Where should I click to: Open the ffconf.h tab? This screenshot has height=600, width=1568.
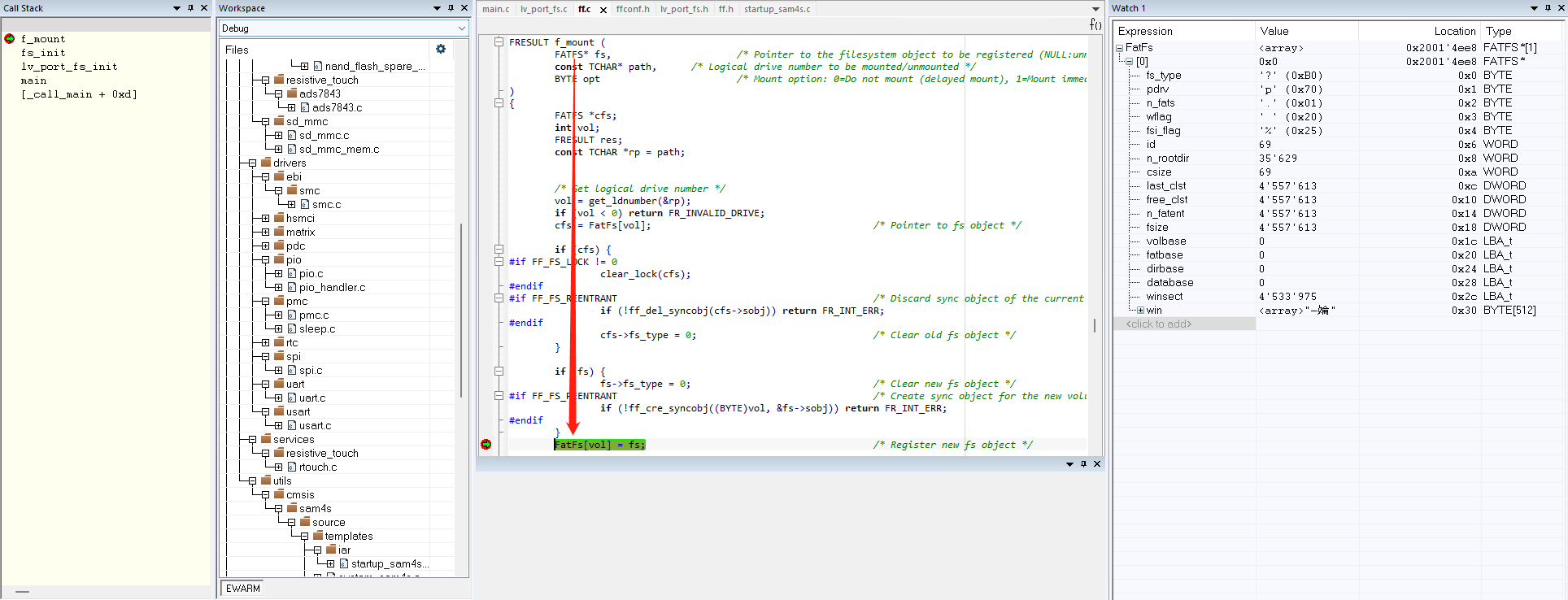(633, 9)
